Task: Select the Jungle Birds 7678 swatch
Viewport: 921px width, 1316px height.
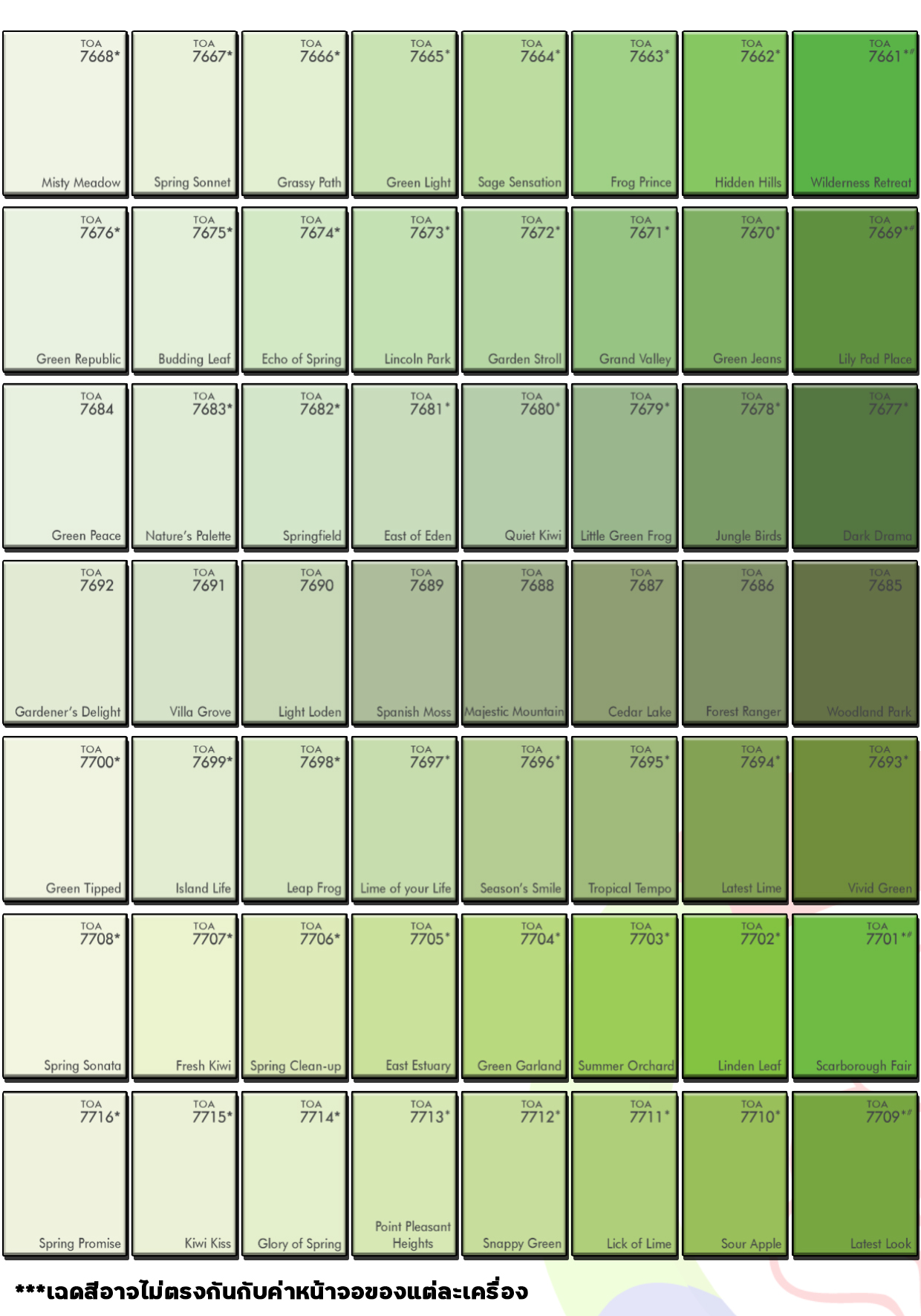Action: coord(735,467)
